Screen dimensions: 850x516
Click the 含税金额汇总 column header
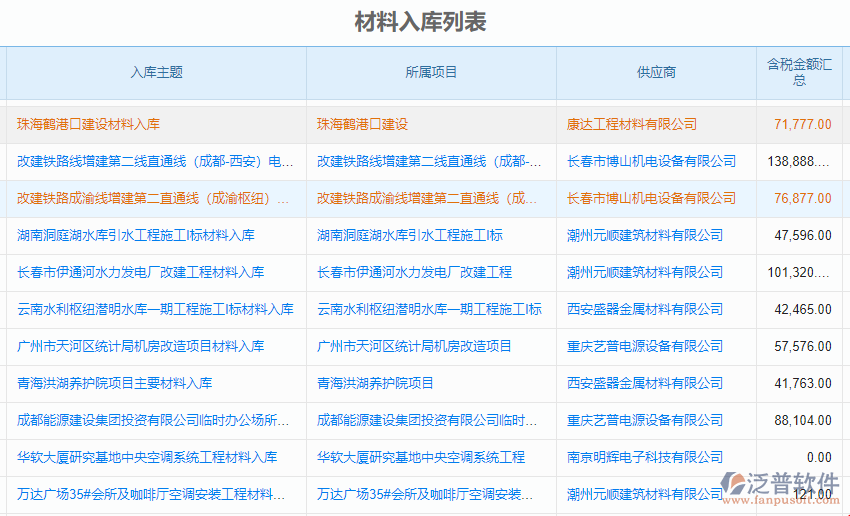point(799,73)
